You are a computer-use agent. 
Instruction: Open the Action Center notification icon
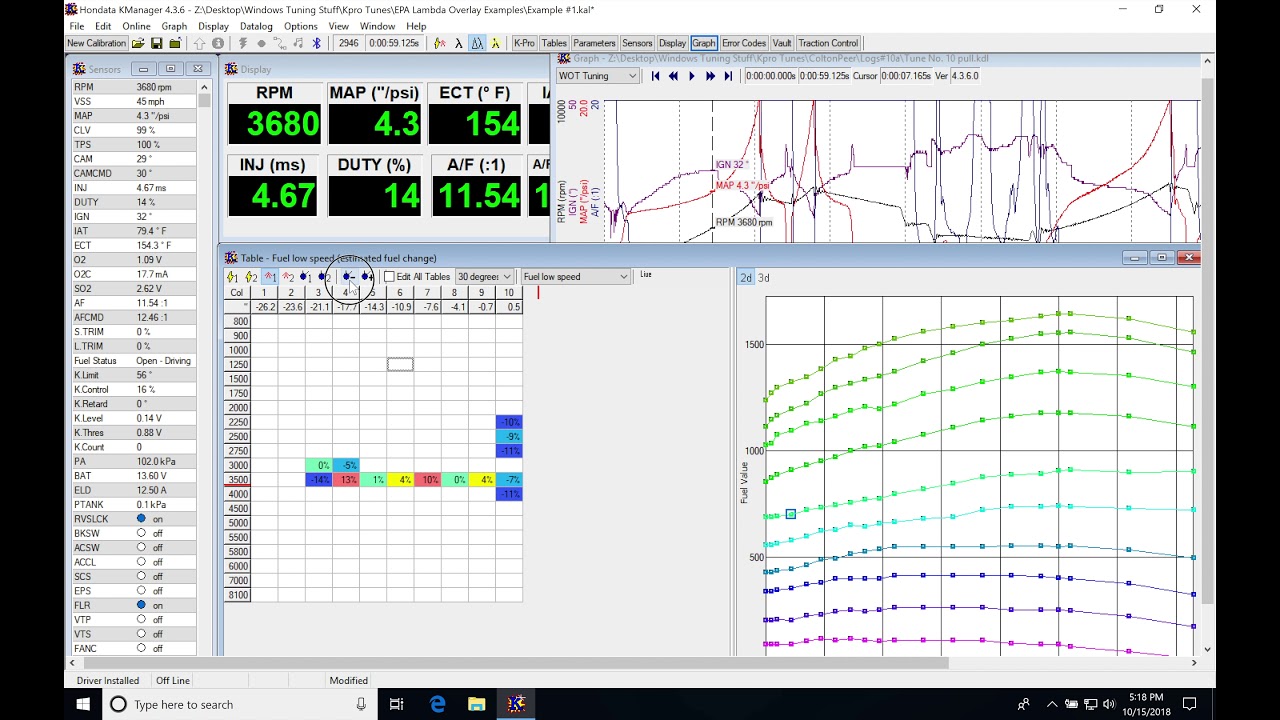tap(1190, 704)
